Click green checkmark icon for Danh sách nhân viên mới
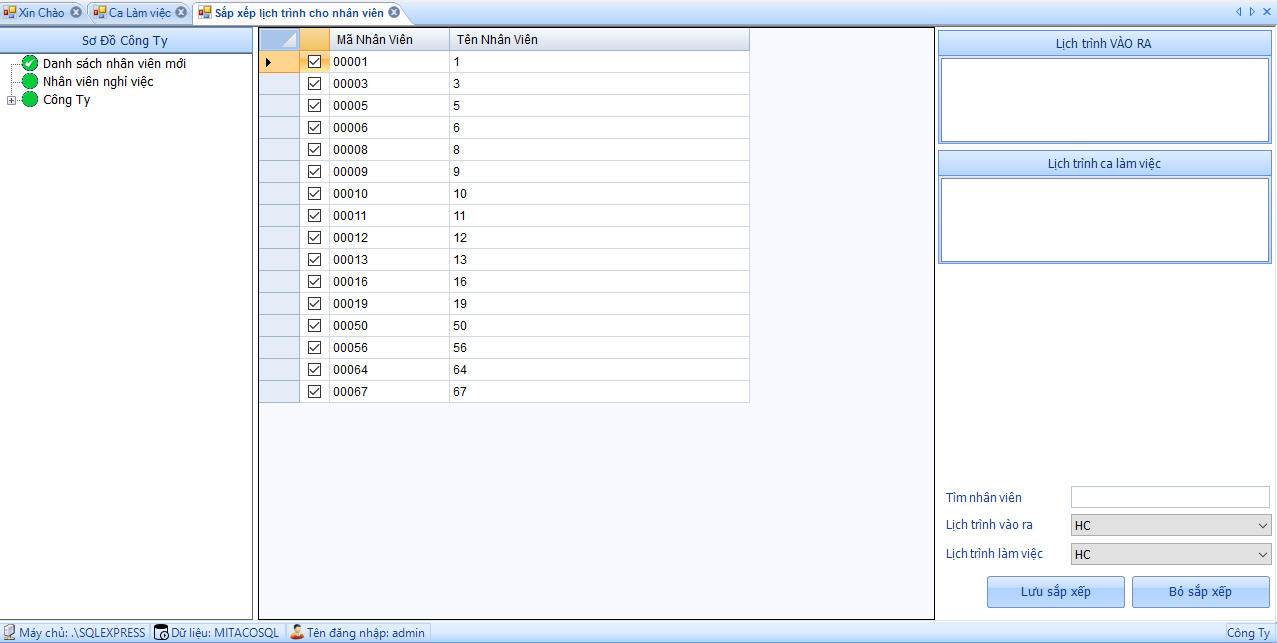 click(x=30, y=64)
